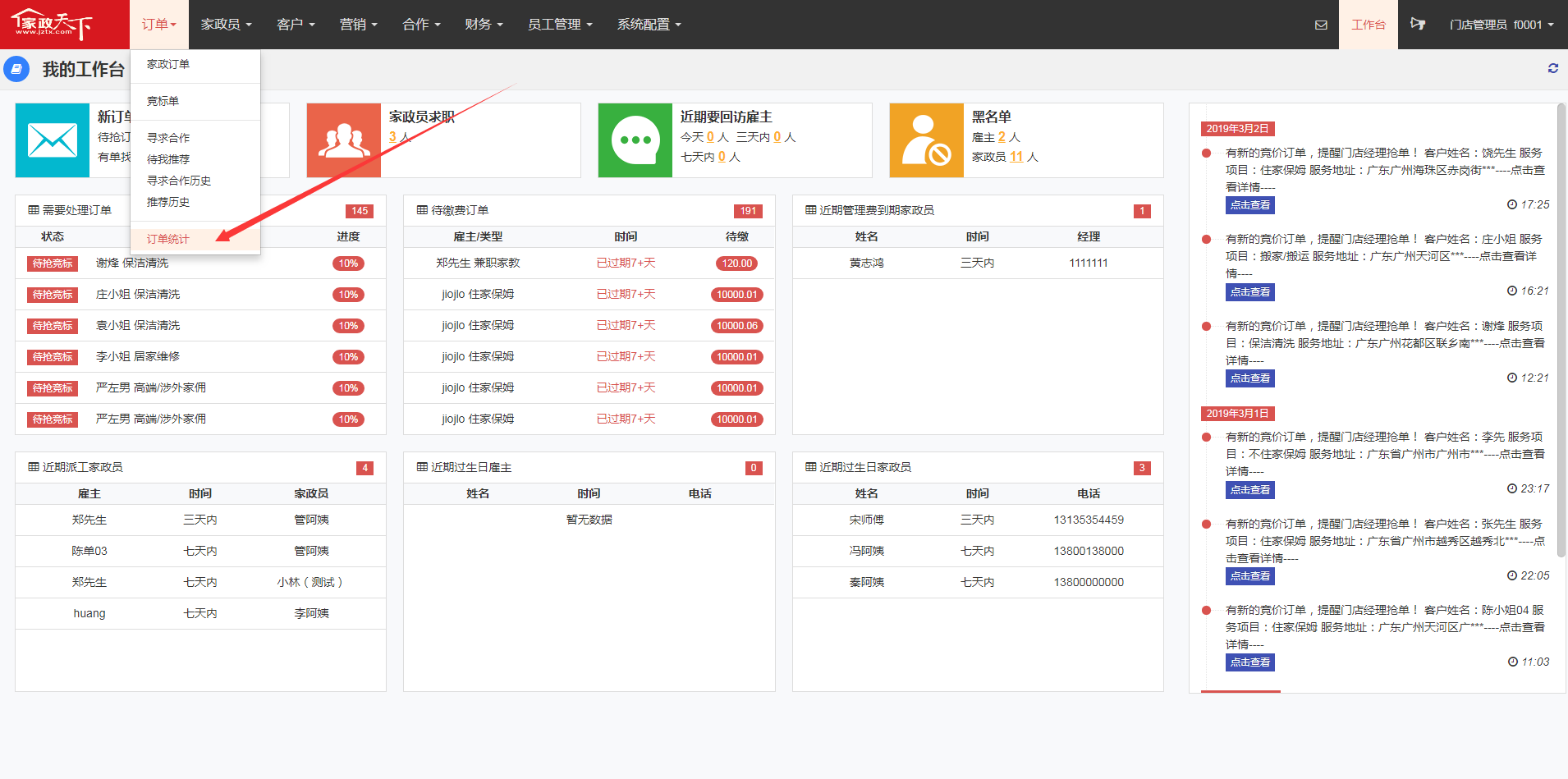Image resolution: width=1568 pixels, height=779 pixels.
Task: Click phone number 13135354459 for 宋师傅
Action: (1089, 520)
